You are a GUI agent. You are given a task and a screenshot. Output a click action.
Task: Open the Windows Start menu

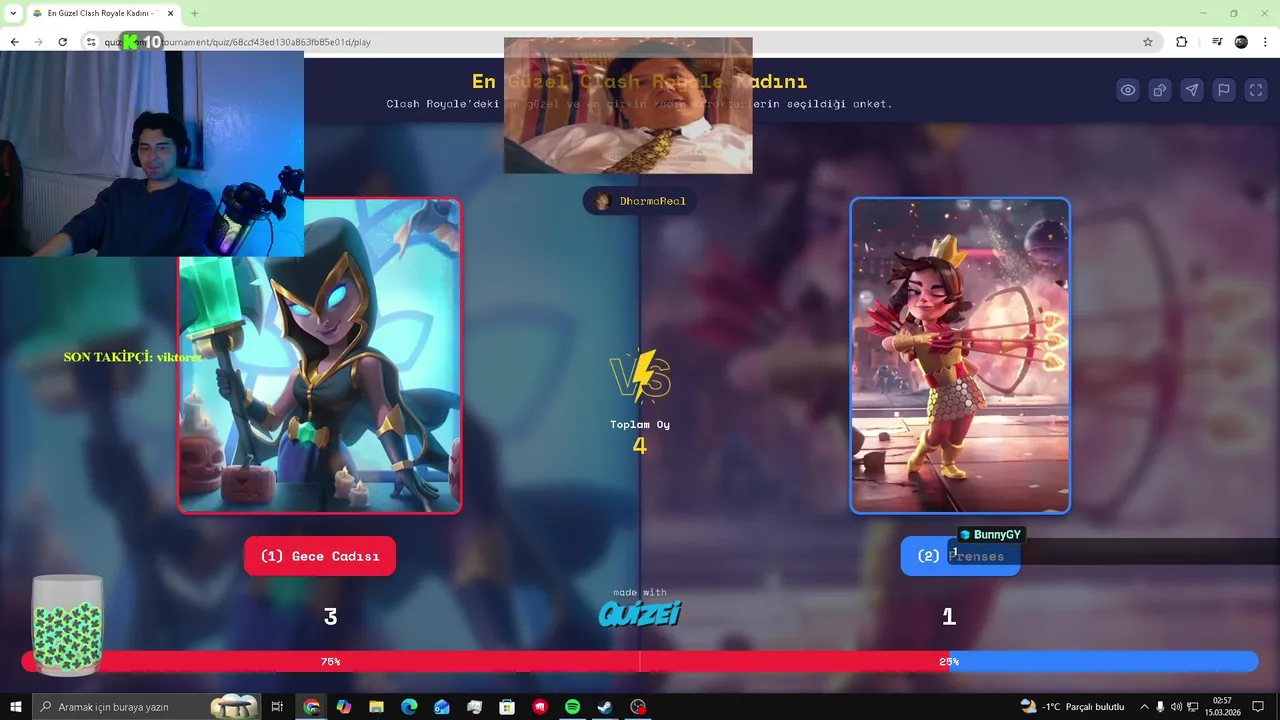point(16,707)
